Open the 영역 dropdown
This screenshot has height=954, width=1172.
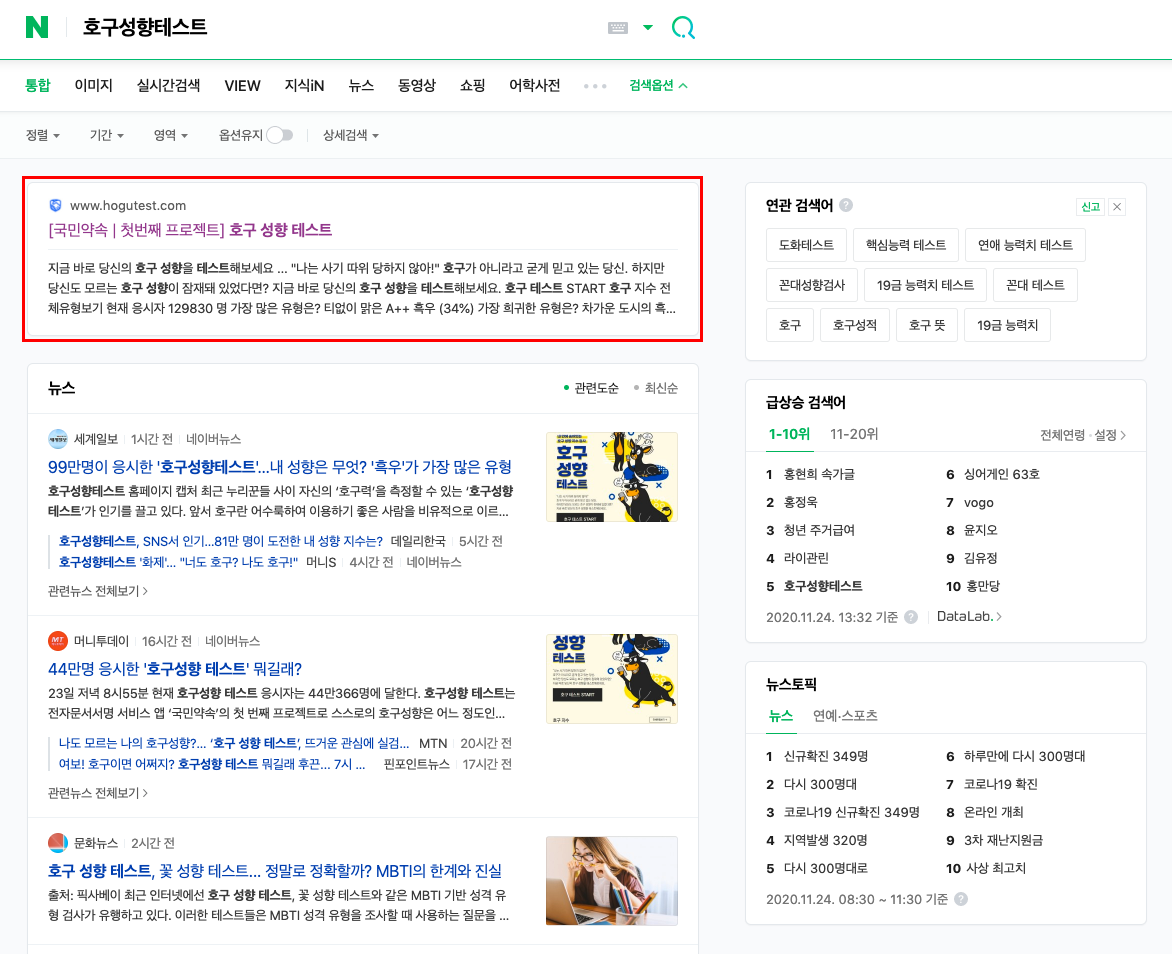pos(170,135)
